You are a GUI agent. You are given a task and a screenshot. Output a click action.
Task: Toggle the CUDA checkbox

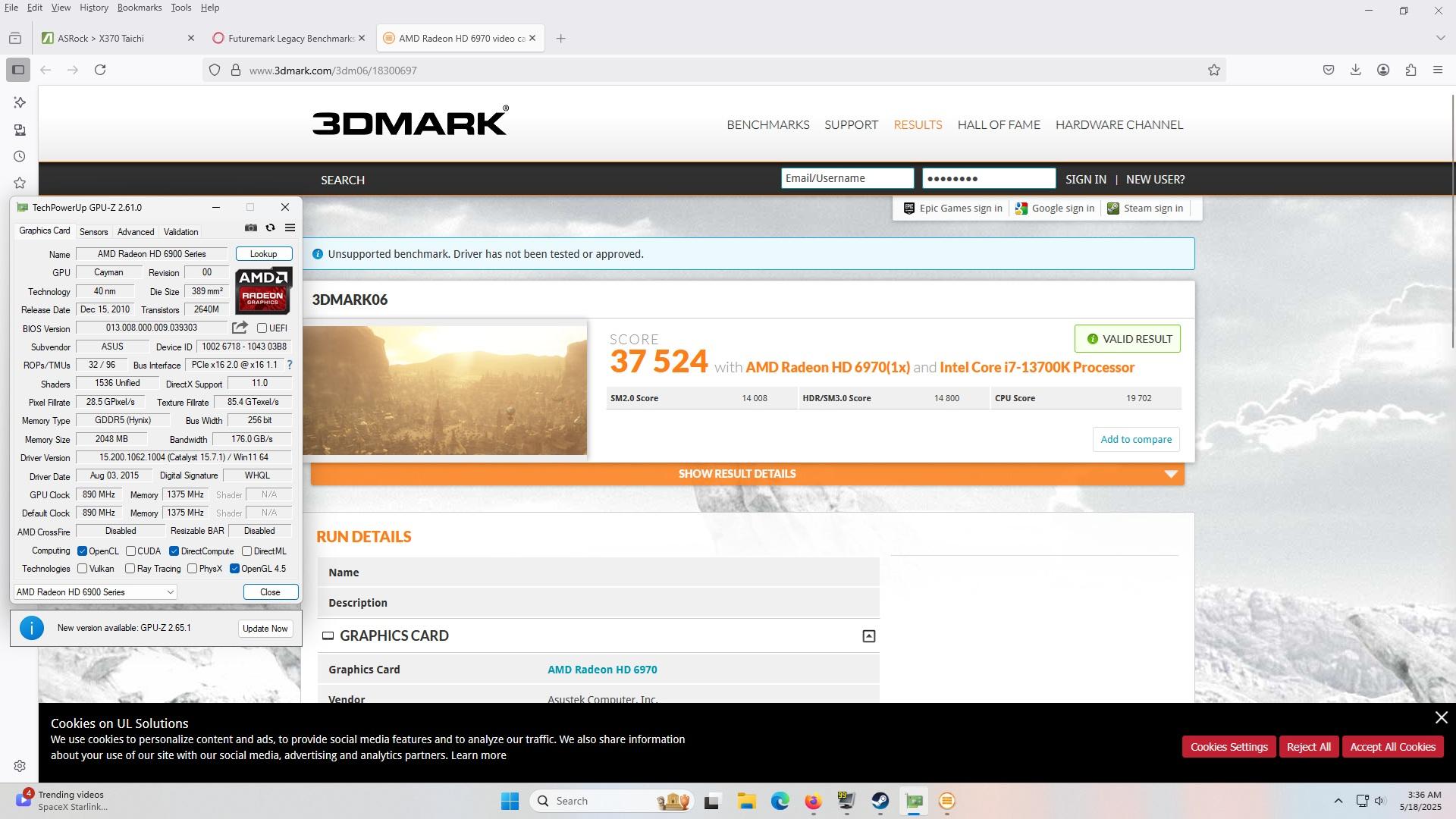[x=131, y=551]
